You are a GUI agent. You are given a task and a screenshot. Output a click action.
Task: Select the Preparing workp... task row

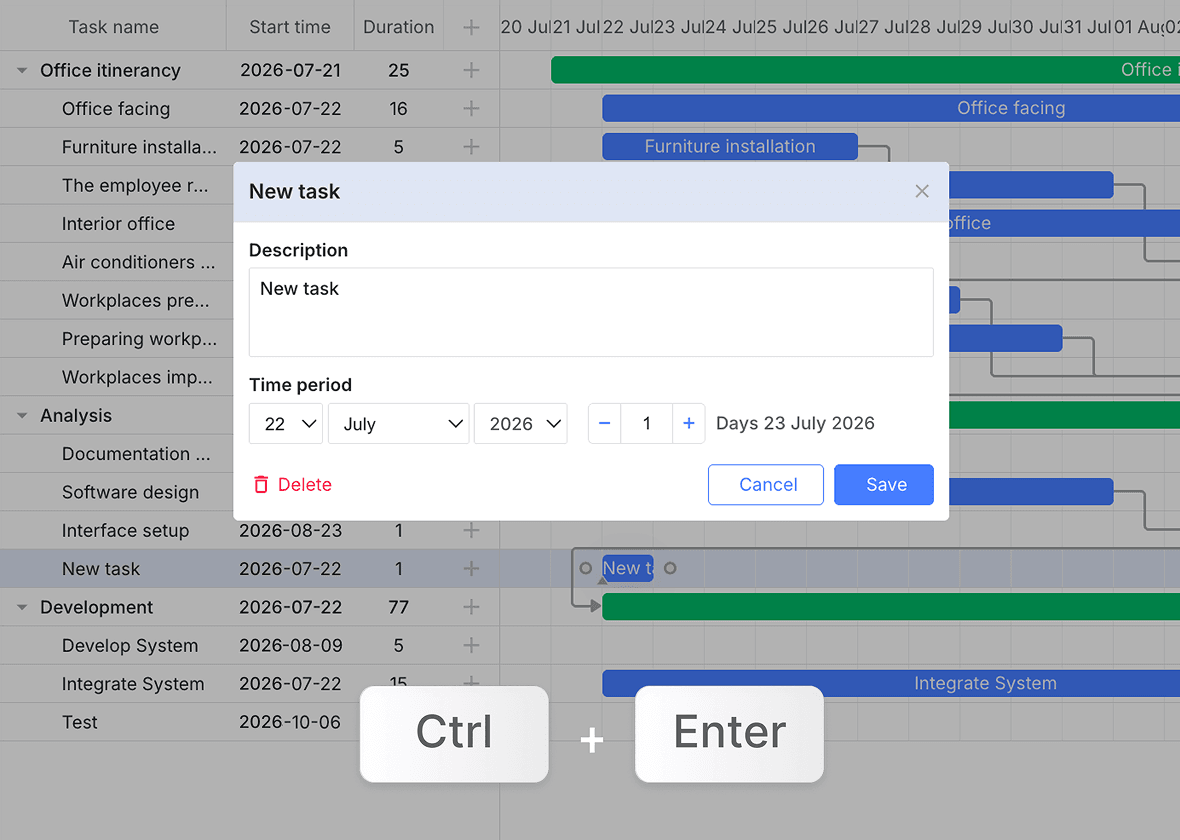click(117, 339)
